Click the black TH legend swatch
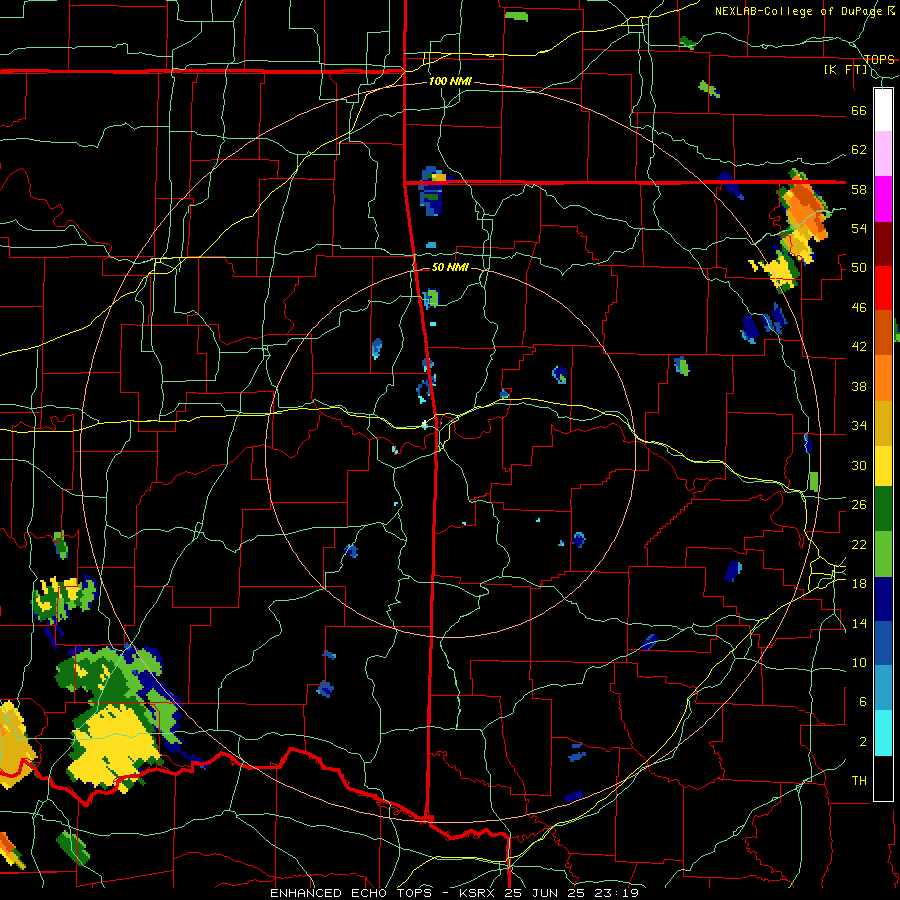Image resolution: width=900 pixels, height=900 pixels. pos(883,778)
